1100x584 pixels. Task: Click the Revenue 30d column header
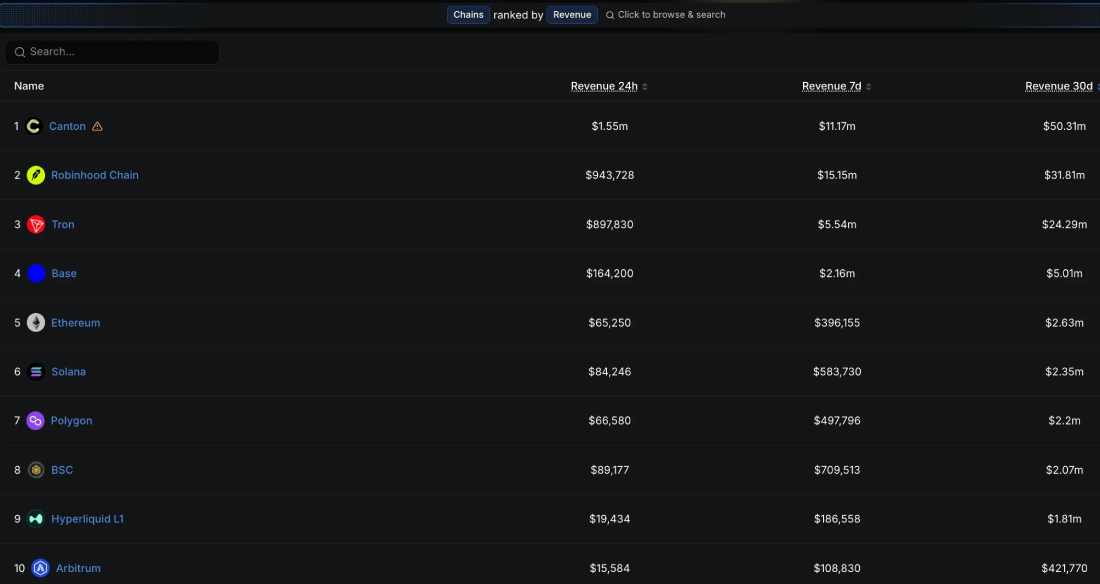[1059, 86]
